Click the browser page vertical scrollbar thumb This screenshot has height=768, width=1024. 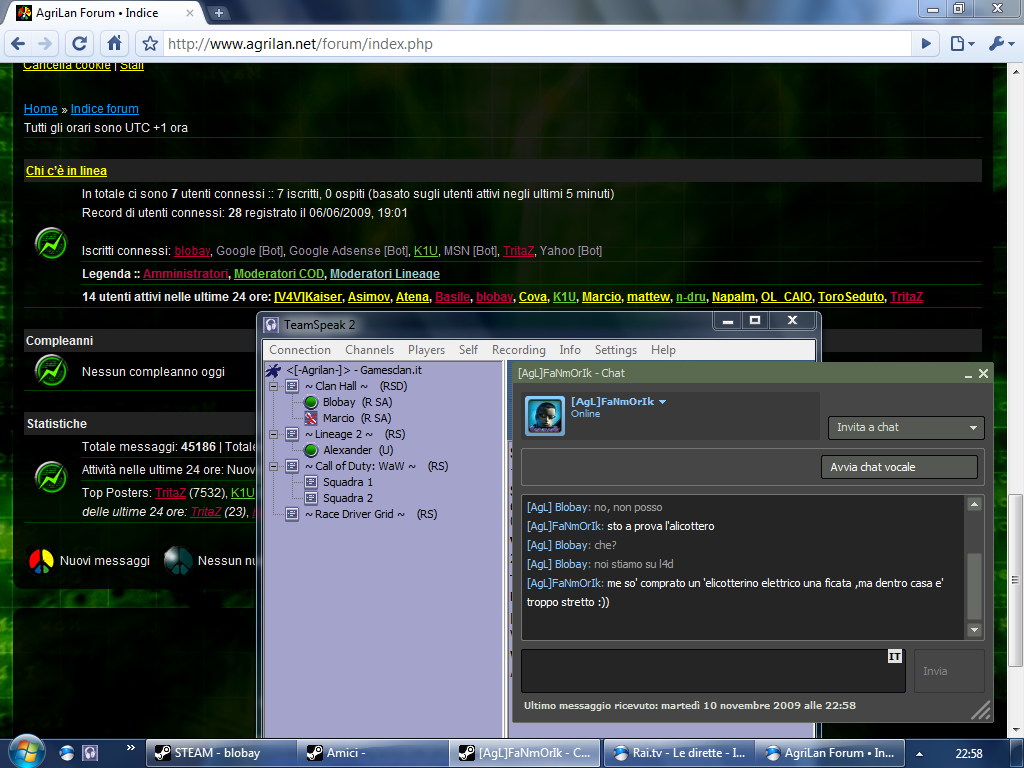[1016, 581]
